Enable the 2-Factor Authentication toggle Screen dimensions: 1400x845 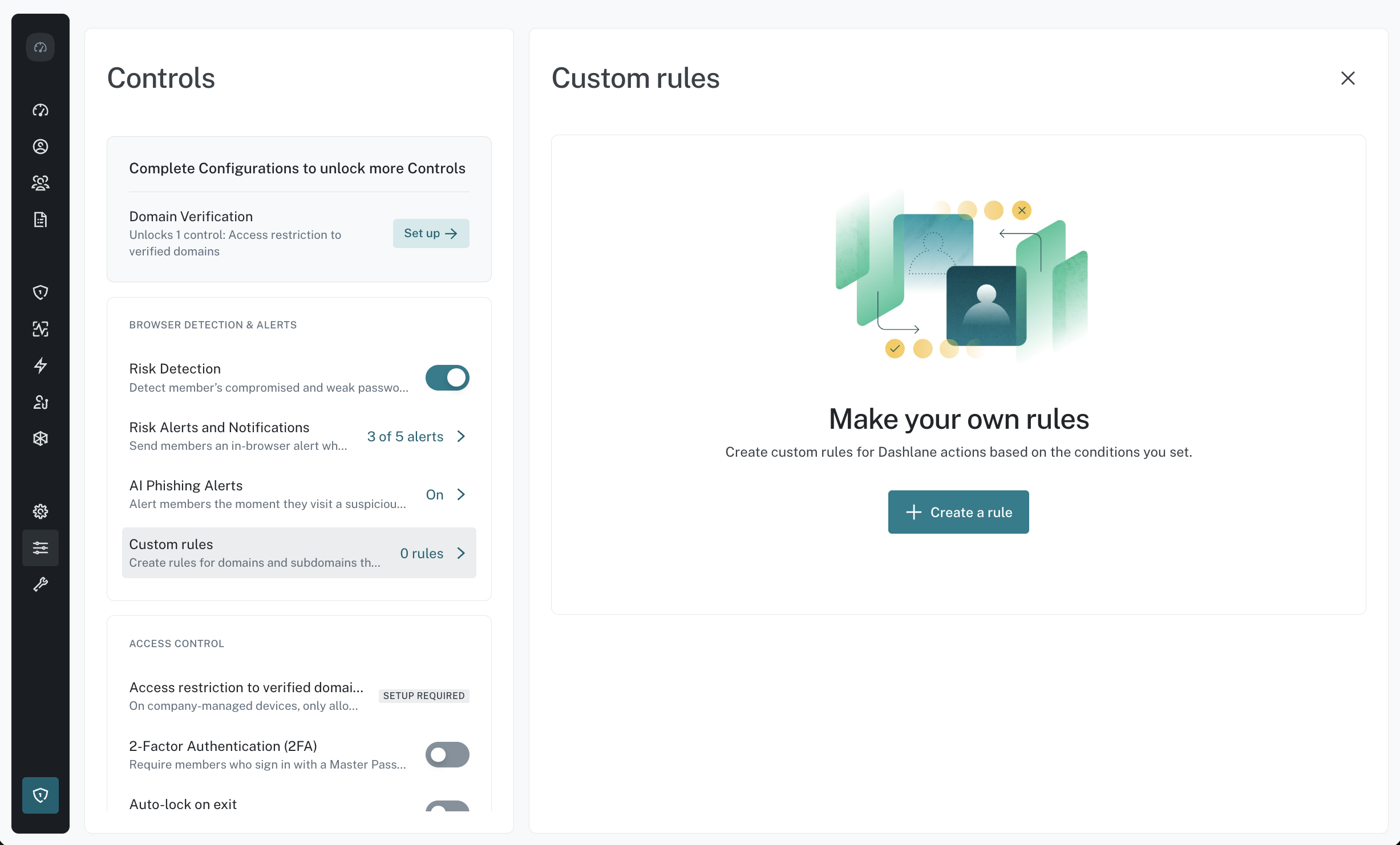(447, 754)
